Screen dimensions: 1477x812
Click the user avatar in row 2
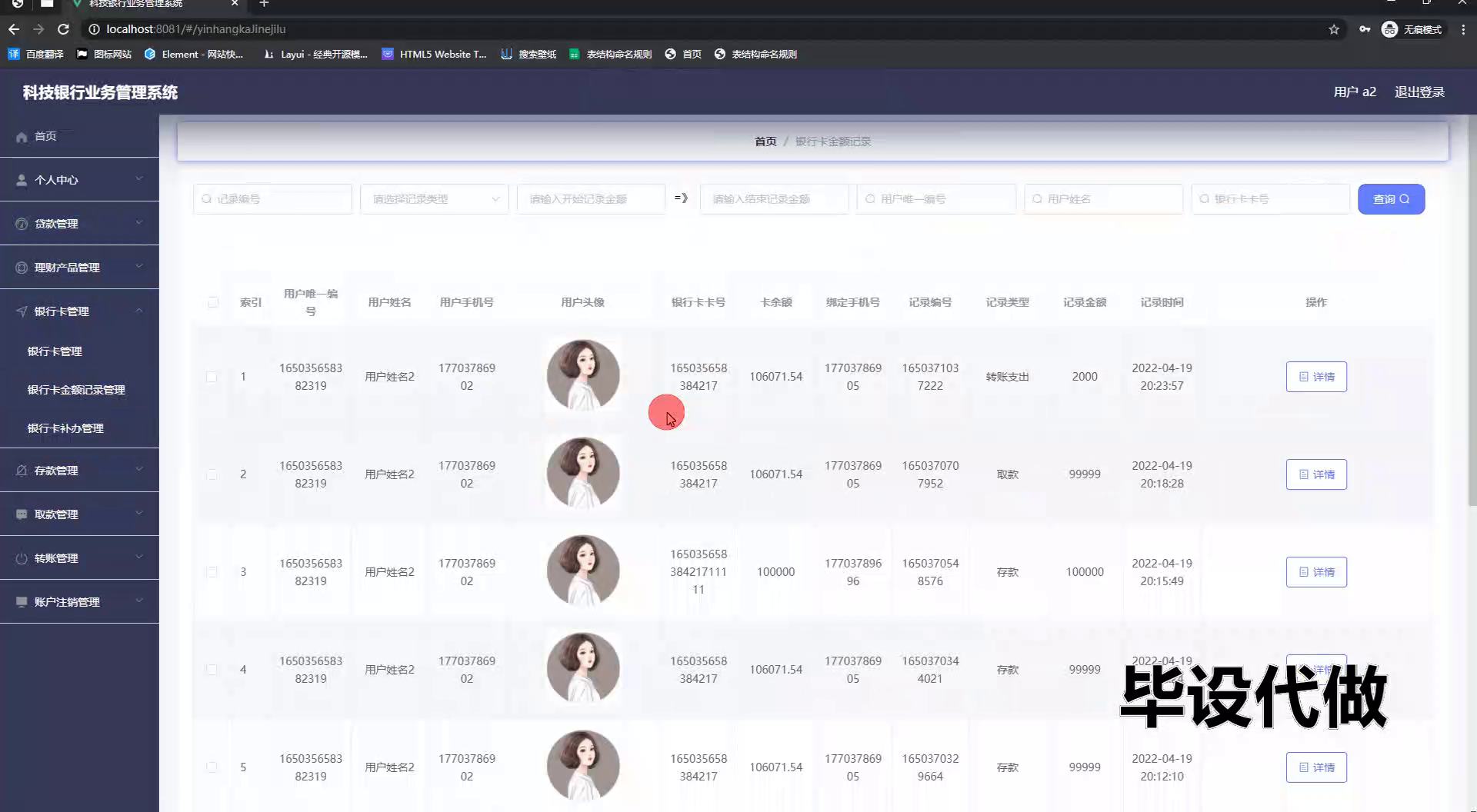click(x=583, y=474)
